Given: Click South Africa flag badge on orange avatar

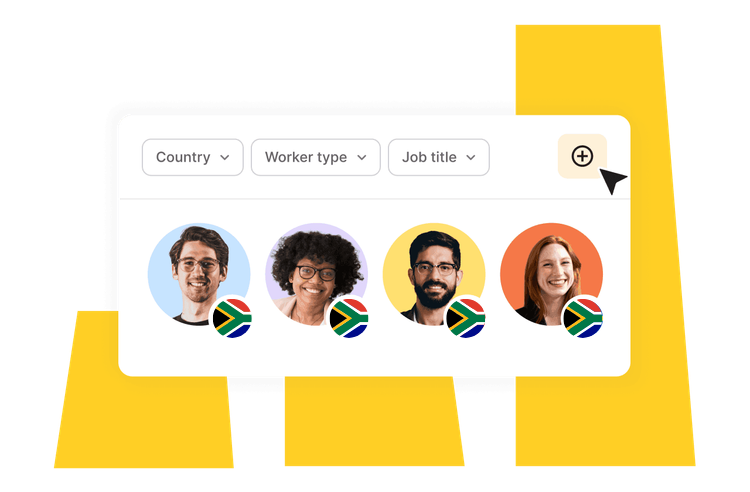Looking at the screenshot, I should pos(584,318).
